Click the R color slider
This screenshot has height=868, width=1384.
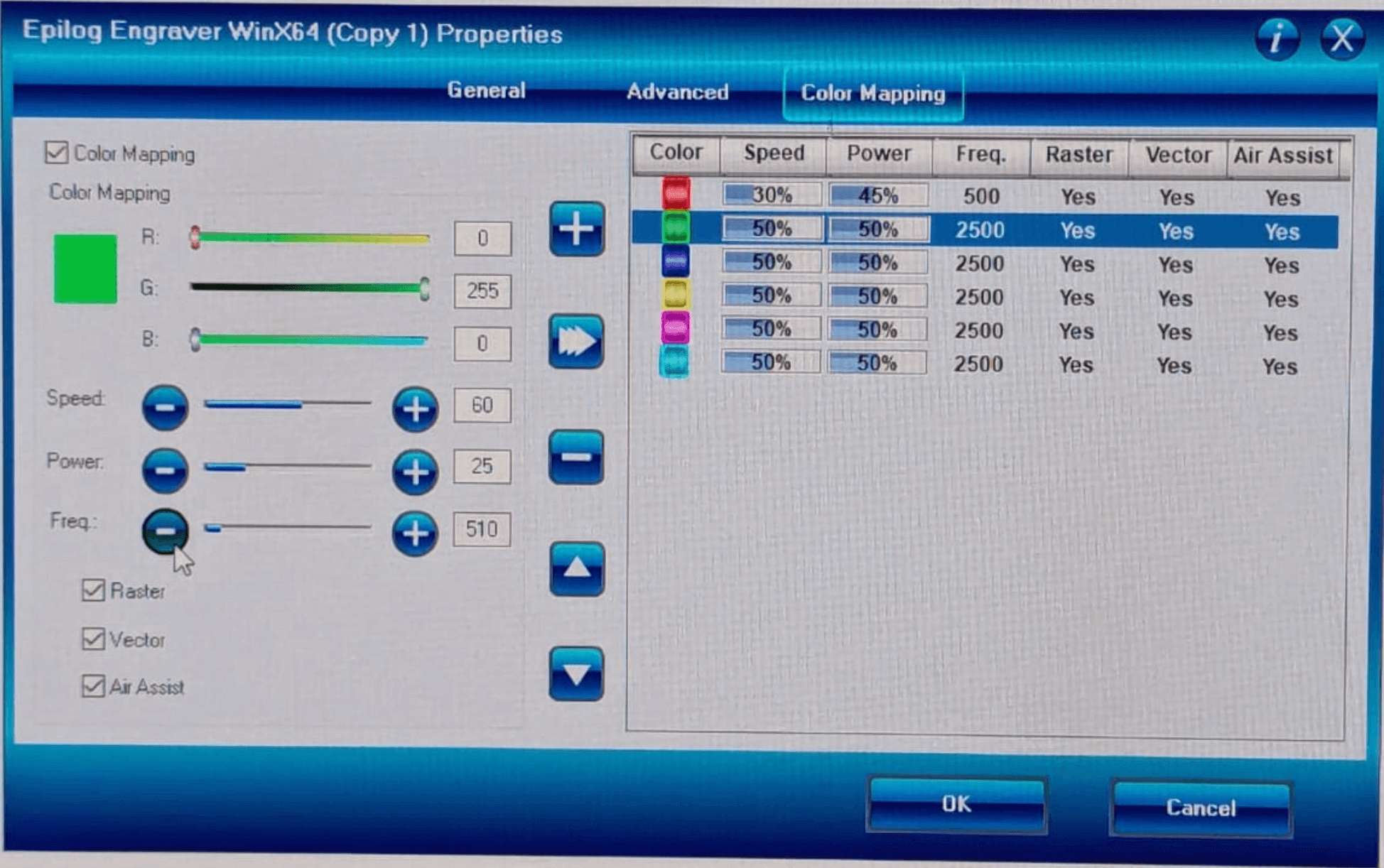pos(310,238)
